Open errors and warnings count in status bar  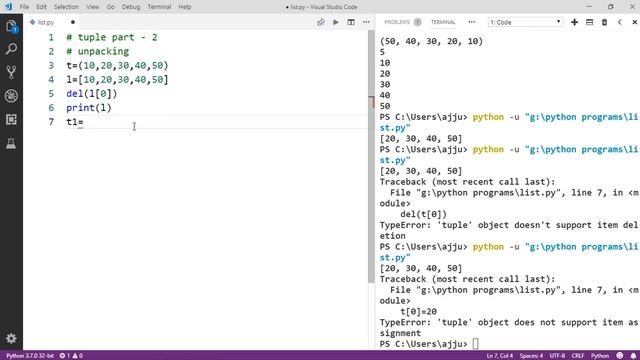point(71,356)
